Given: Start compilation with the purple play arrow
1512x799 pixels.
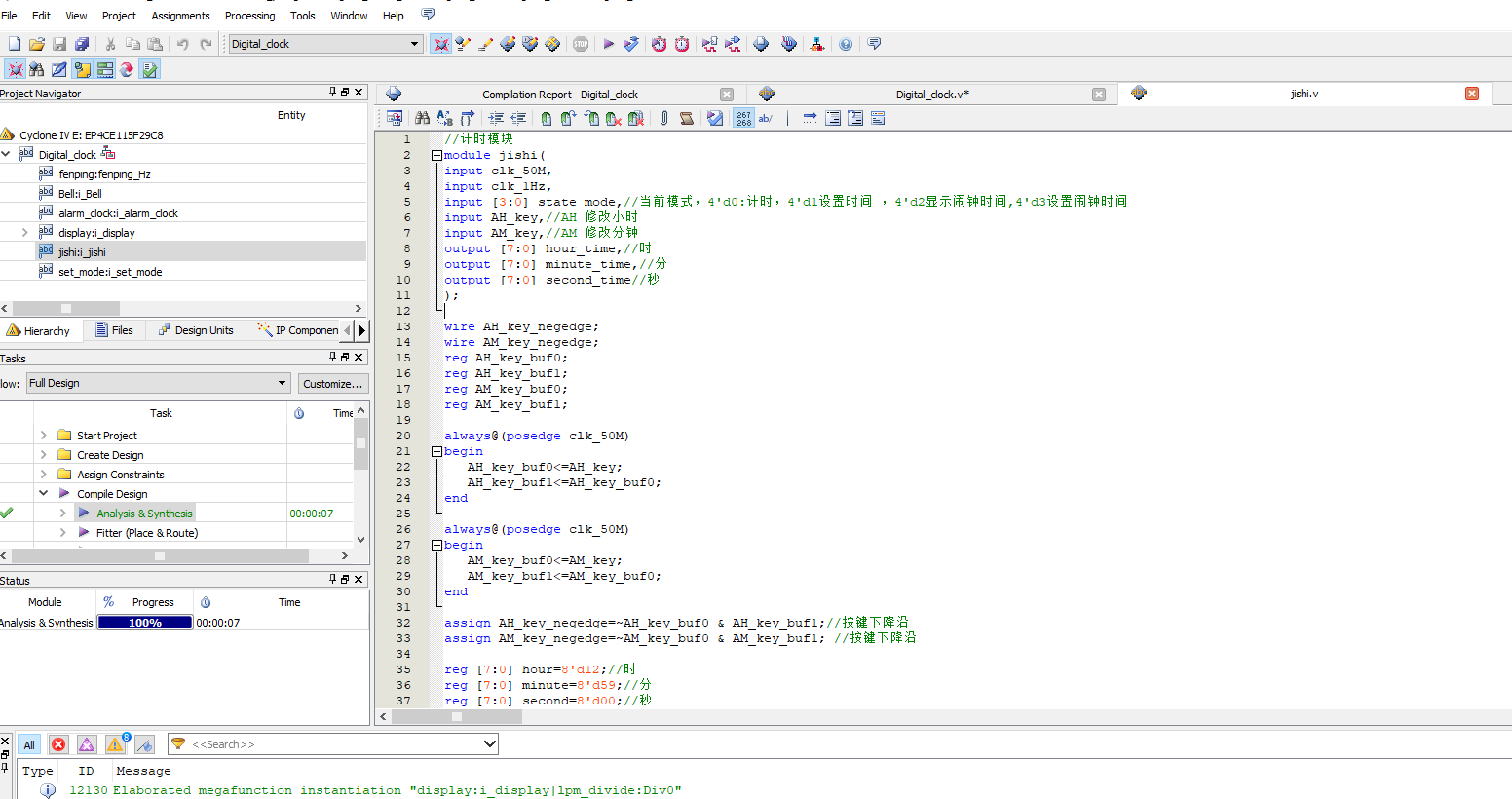Looking at the screenshot, I should click(609, 44).
